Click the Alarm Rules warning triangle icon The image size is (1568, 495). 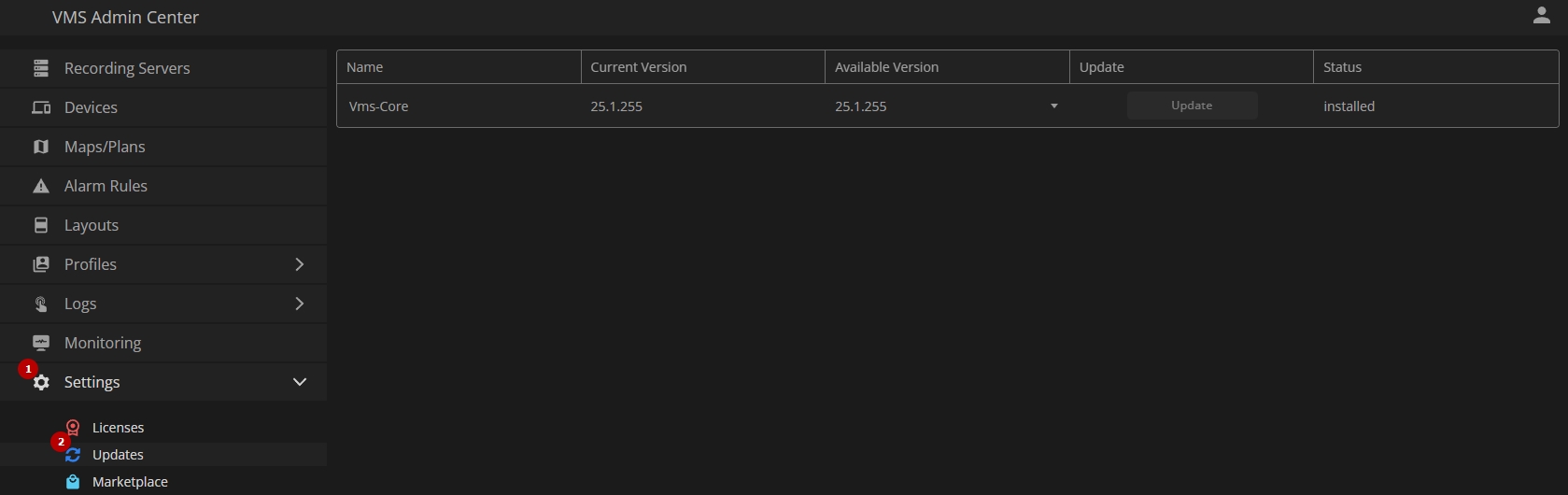[x=41, y=186]
